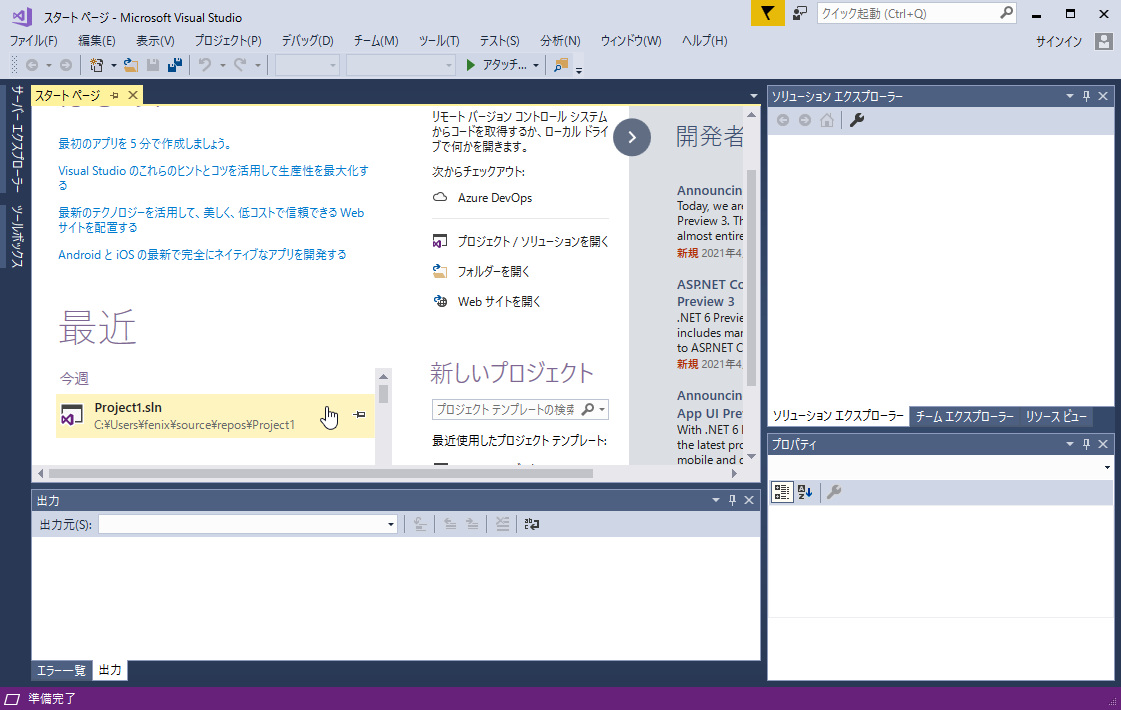Click the Solution Explorer back arrow icon
Image resolution: width=1121 pixels, height=710 pixels.
click(783, 120)
